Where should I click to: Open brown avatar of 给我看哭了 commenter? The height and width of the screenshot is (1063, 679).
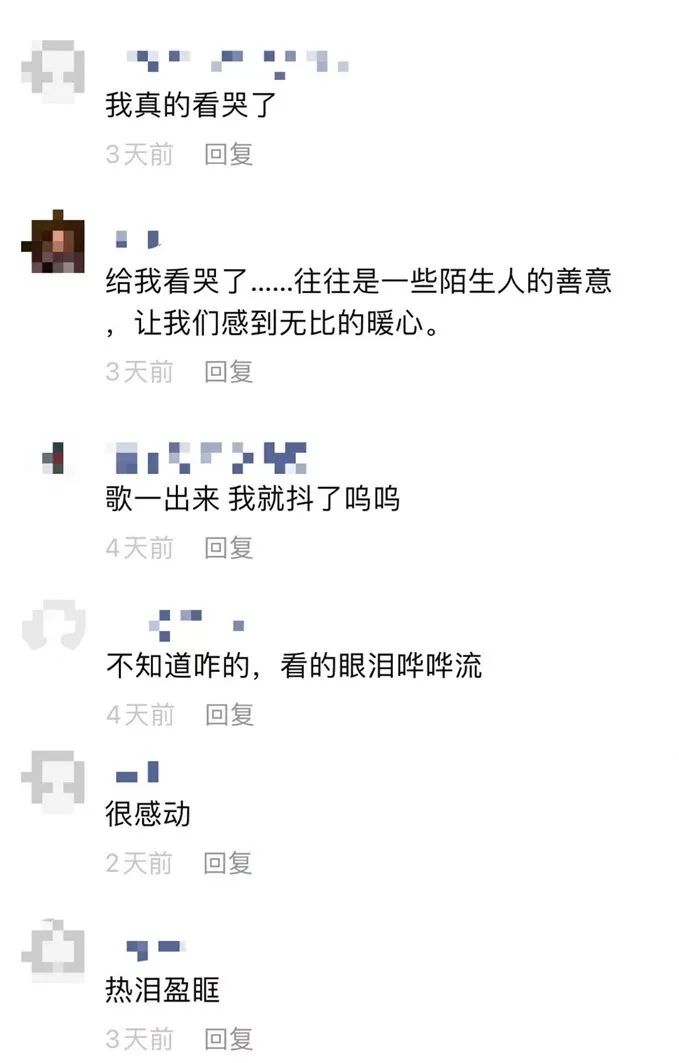53,242
